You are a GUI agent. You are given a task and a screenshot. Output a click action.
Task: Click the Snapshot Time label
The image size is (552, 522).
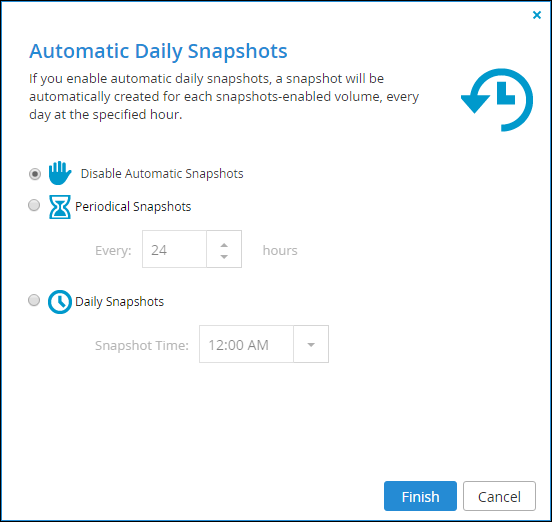[142, 346]
